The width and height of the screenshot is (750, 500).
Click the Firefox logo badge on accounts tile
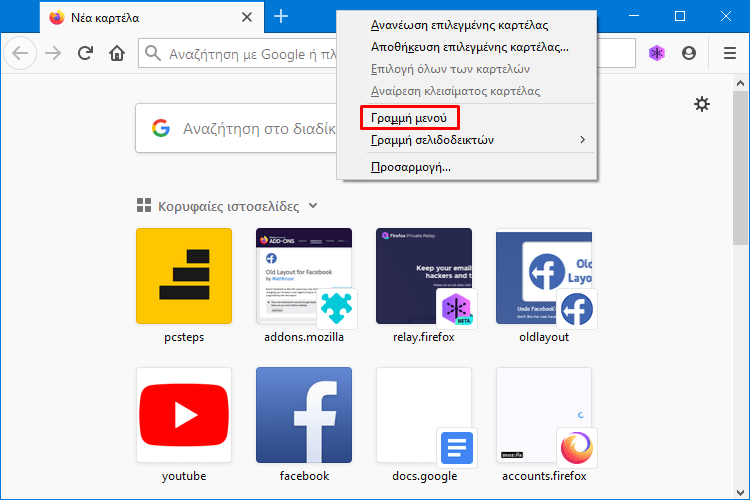click(x=577, y=448)
